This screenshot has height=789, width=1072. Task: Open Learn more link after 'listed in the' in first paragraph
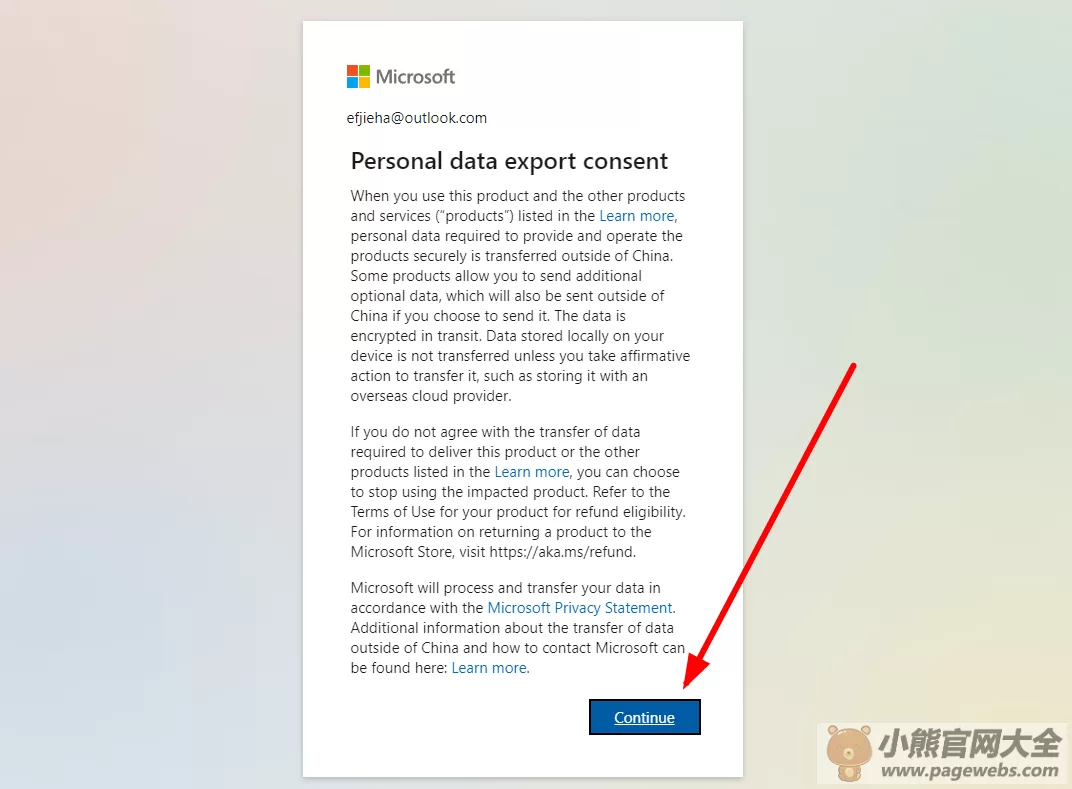(638, 216)
